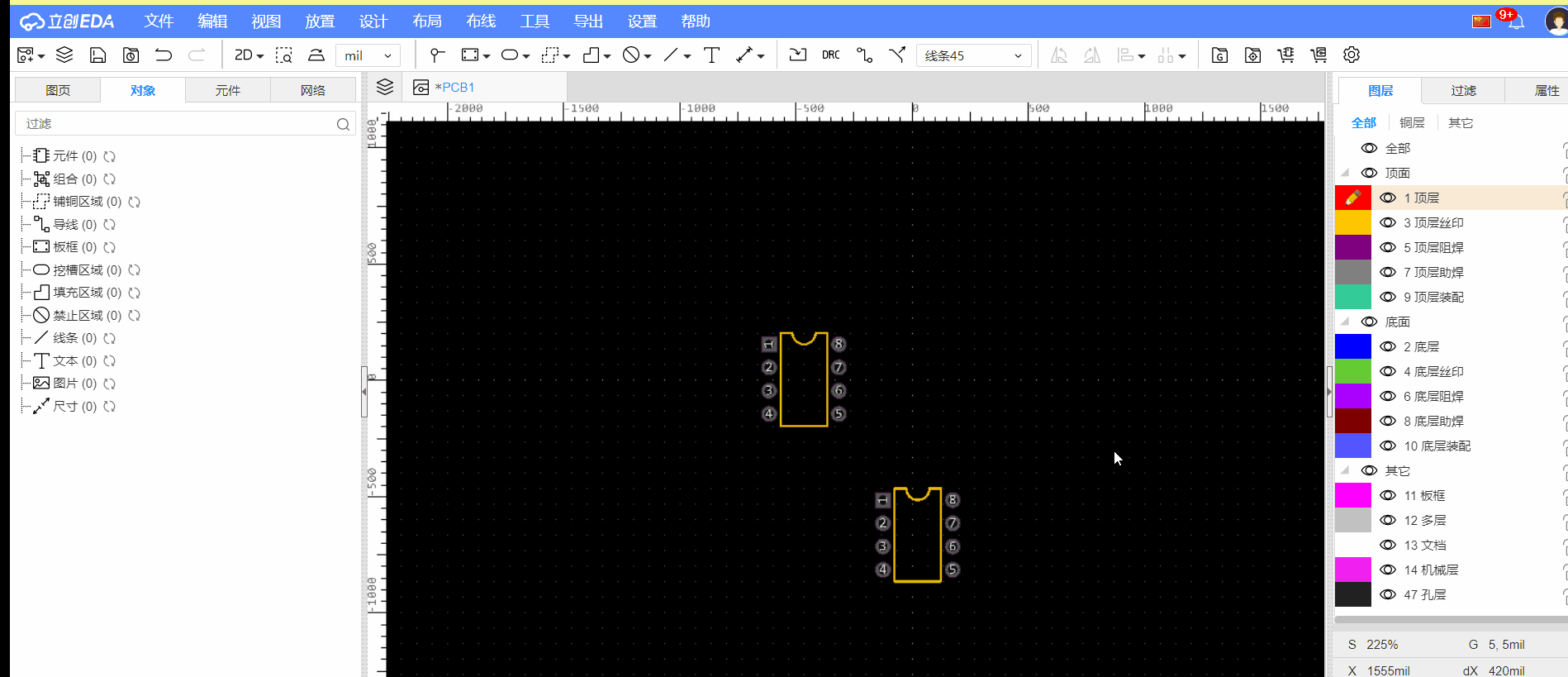The image size is (1568, 677).
Task: Select the slot region oval tool
Action: [x=510, y=55]
